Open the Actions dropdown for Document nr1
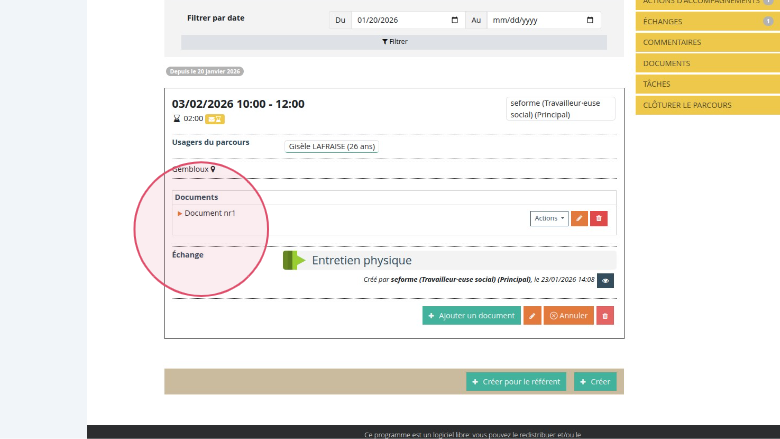The height and width of the screenshot is (439, 780). [x=549, y=218]
